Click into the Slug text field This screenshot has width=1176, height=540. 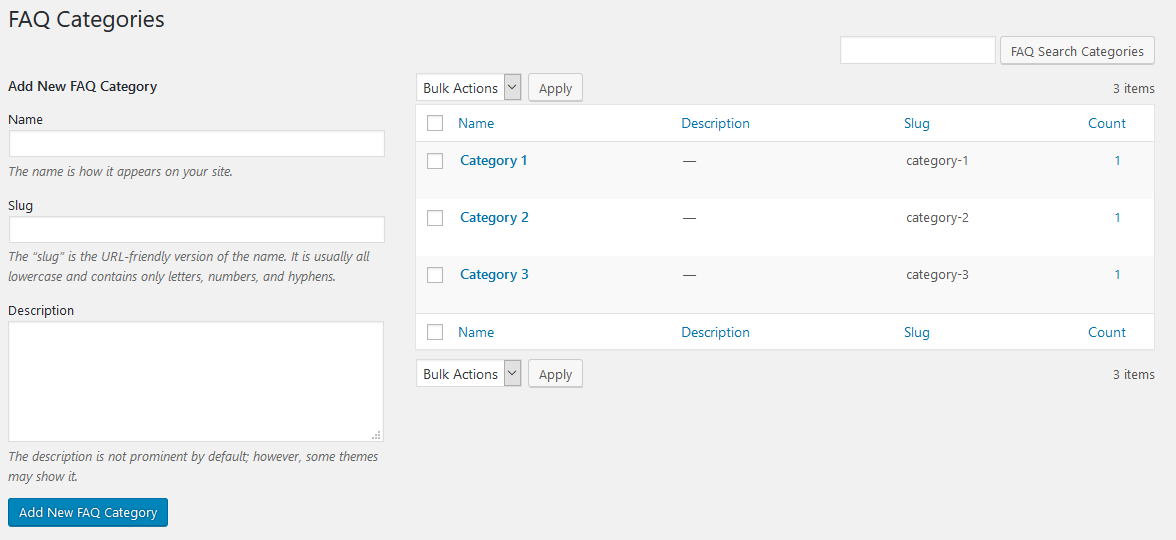pos(196,230)
